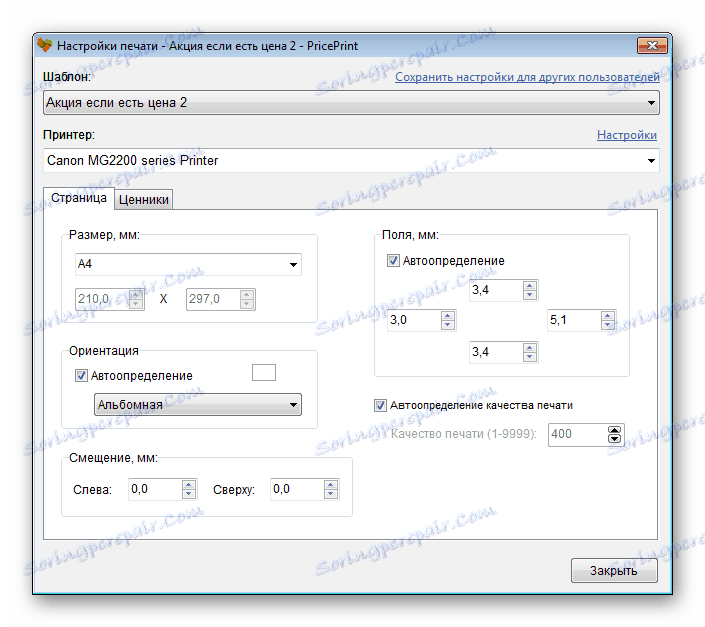The width and height of the screenshot is (705, 627).
Task: Increase the Слева offset value
Action: point(189,485)
